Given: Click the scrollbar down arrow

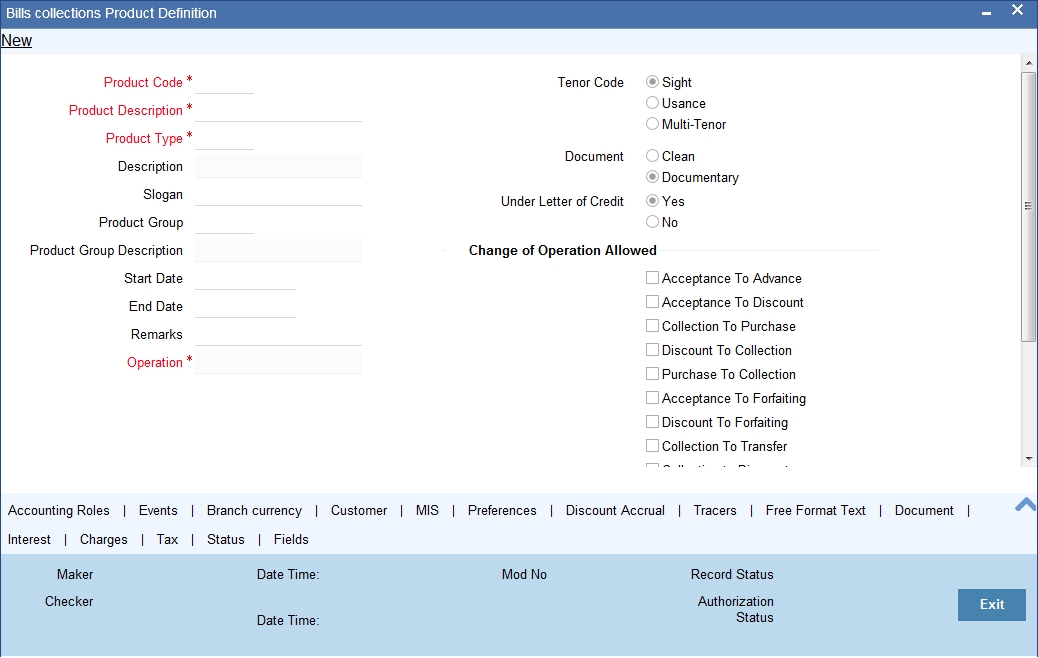Looking at the screenshot, I should [x=1028, y=458].
